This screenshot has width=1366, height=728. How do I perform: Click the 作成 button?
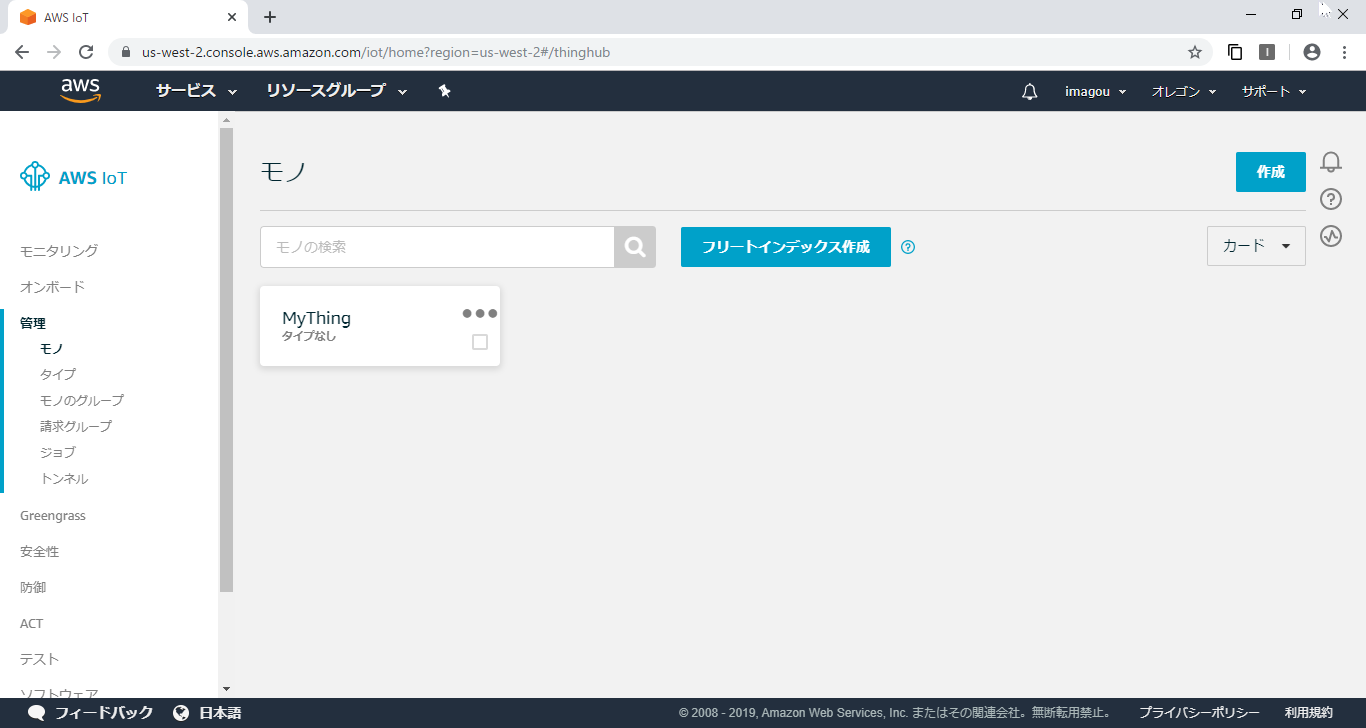(x=1270, y=171)
